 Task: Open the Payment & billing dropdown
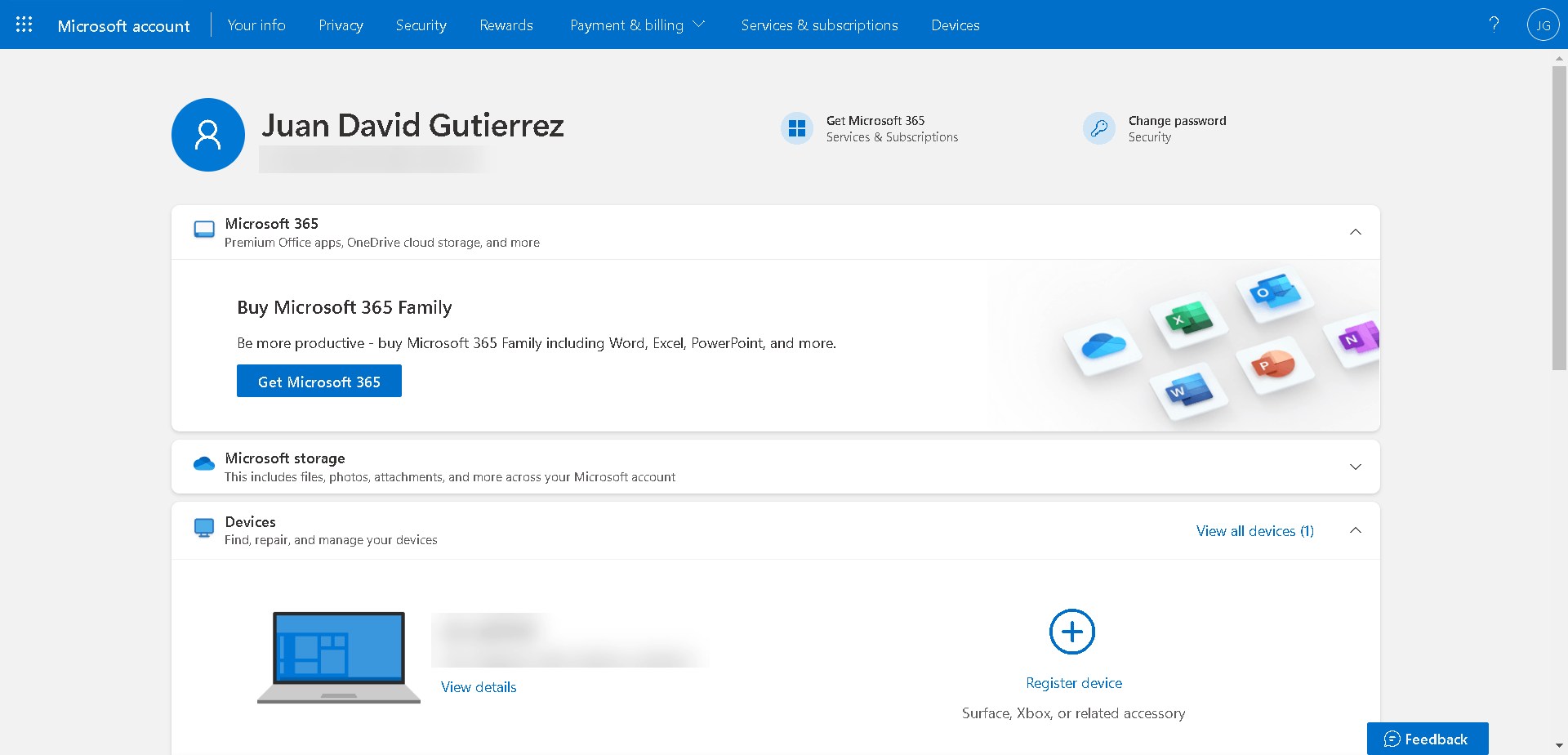637,25
